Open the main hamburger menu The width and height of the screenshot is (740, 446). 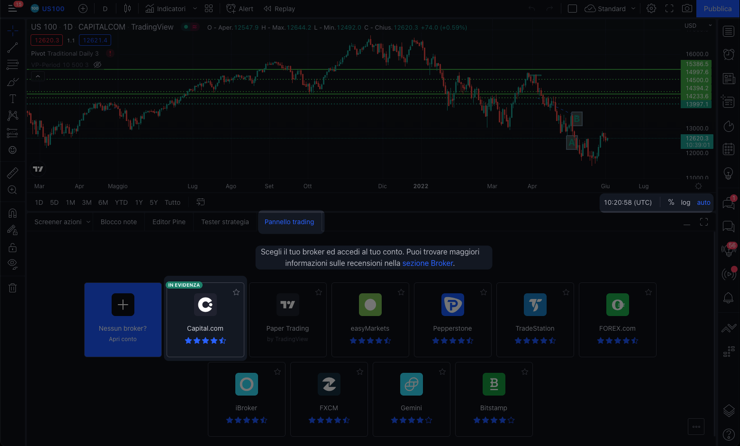pyautogui.click(x=12, y=8)
